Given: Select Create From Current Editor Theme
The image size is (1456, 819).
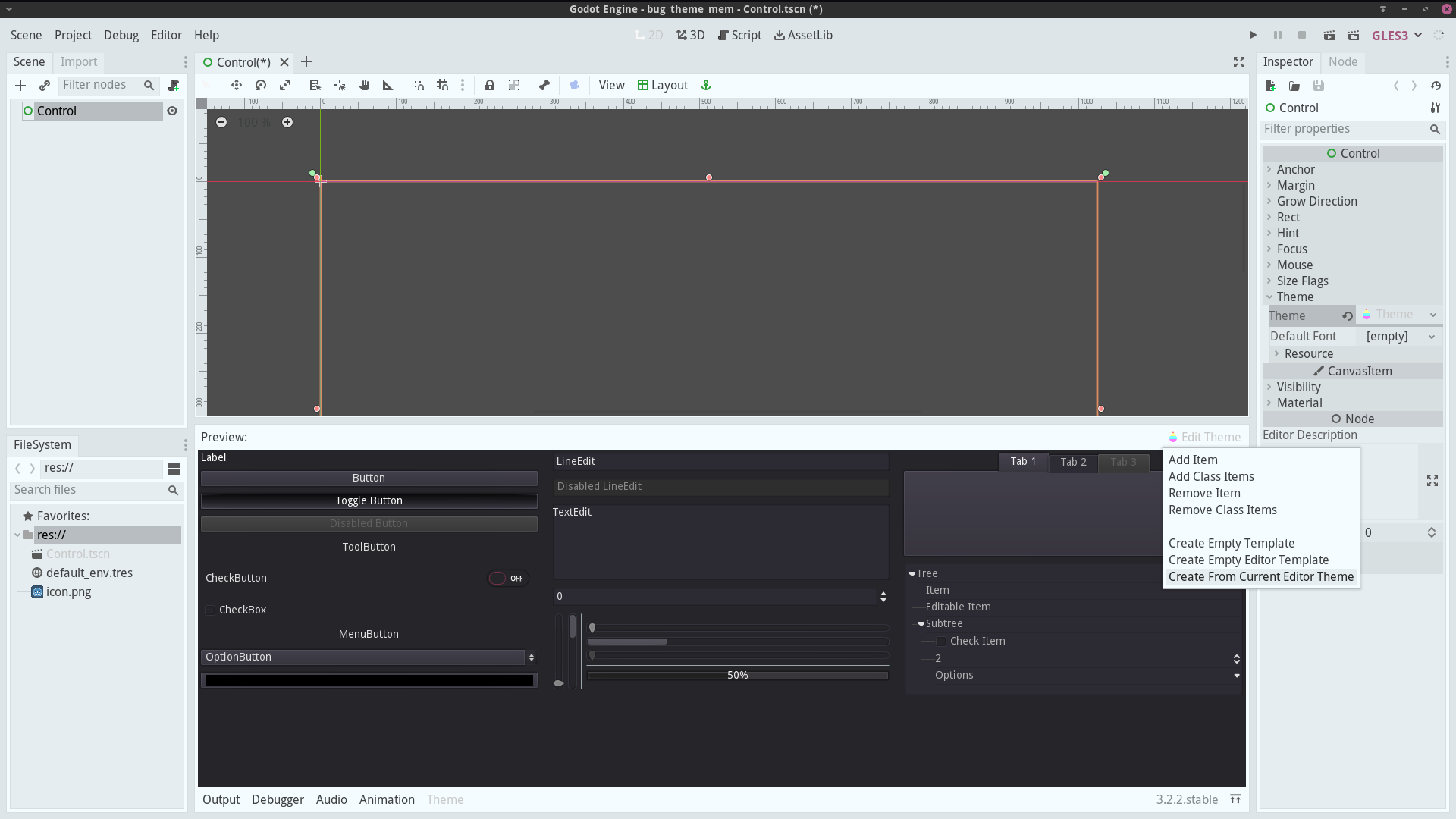Looking at the screenshot, I should 1261,577.
